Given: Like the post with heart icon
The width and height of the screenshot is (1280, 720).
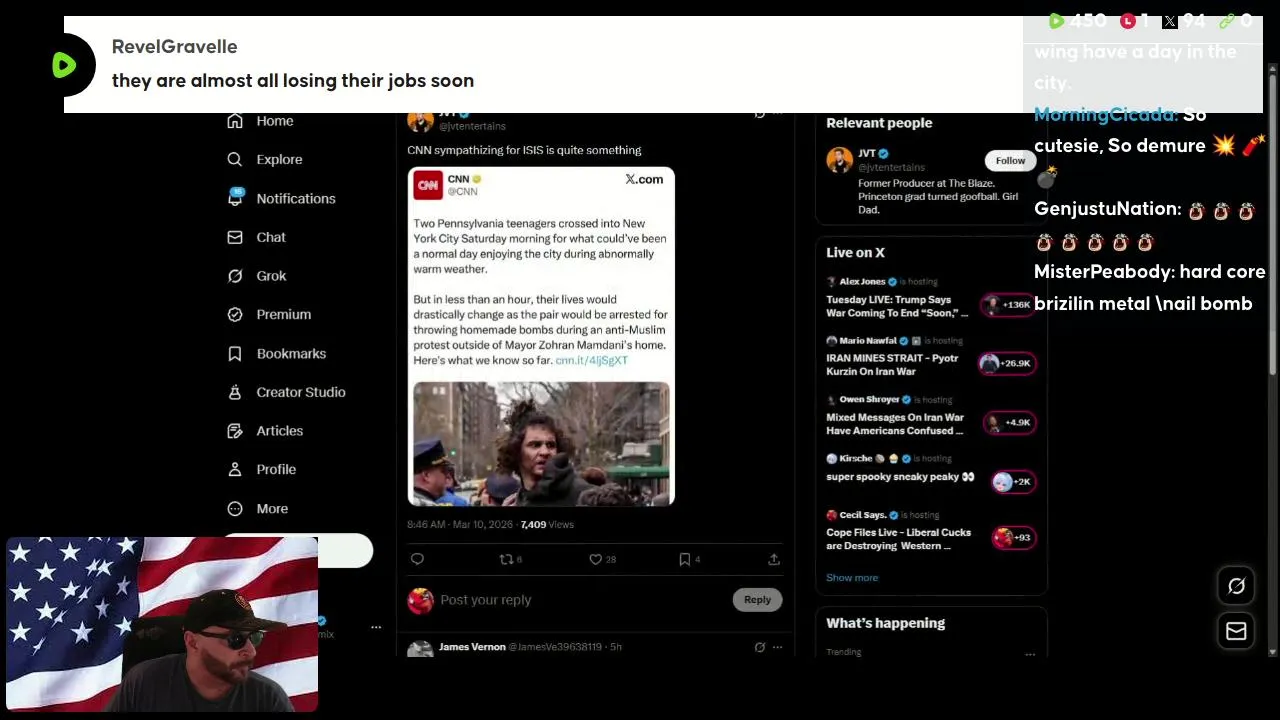Looking at the screenshot, I should pyautogui.click(x=595, y=559).
